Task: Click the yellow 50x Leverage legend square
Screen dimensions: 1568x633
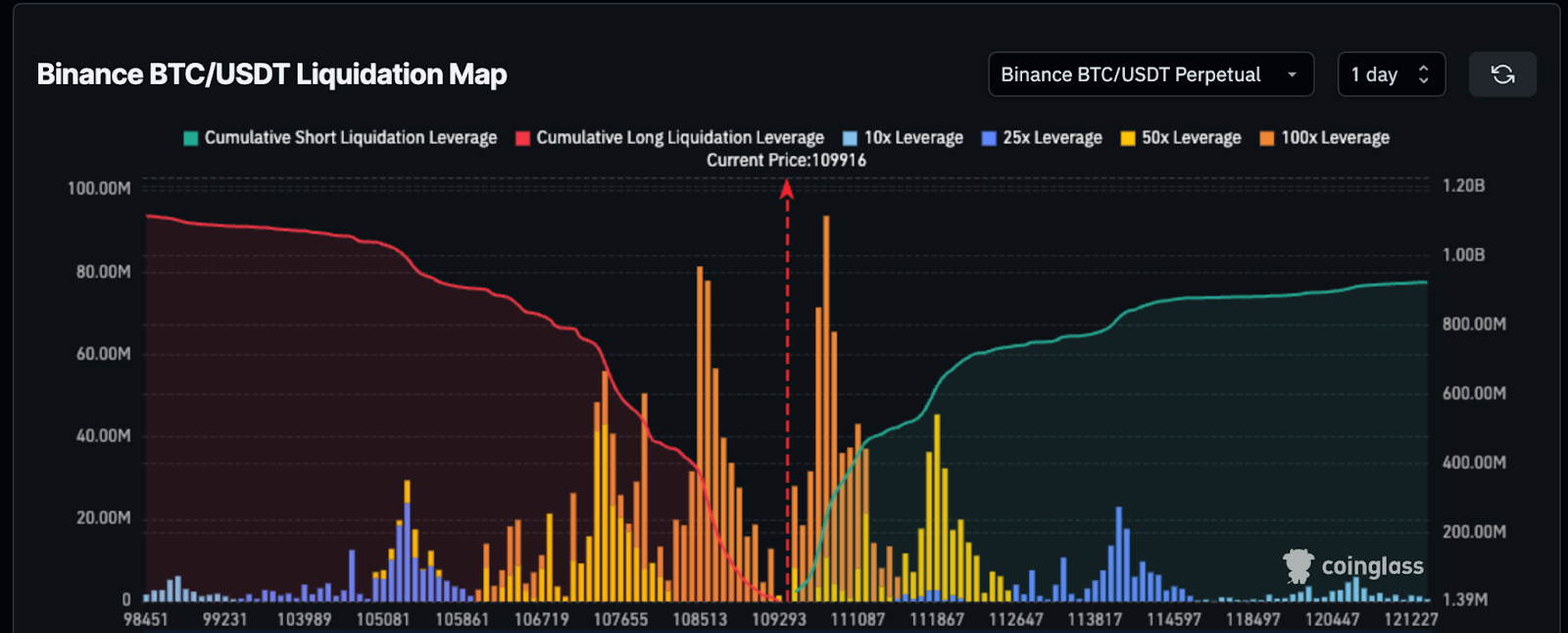Action: point(1128,138)
